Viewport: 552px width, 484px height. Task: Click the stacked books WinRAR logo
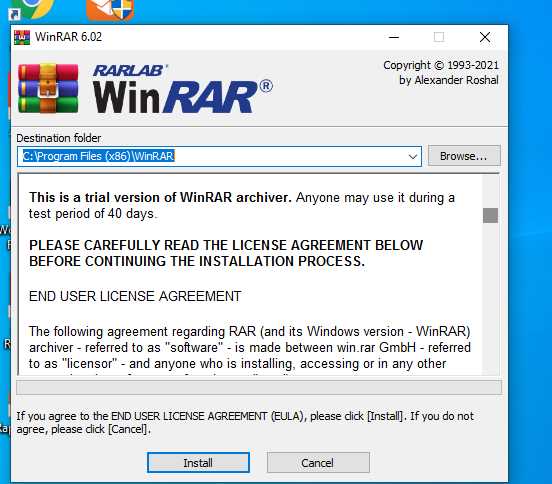pos(48,88)
